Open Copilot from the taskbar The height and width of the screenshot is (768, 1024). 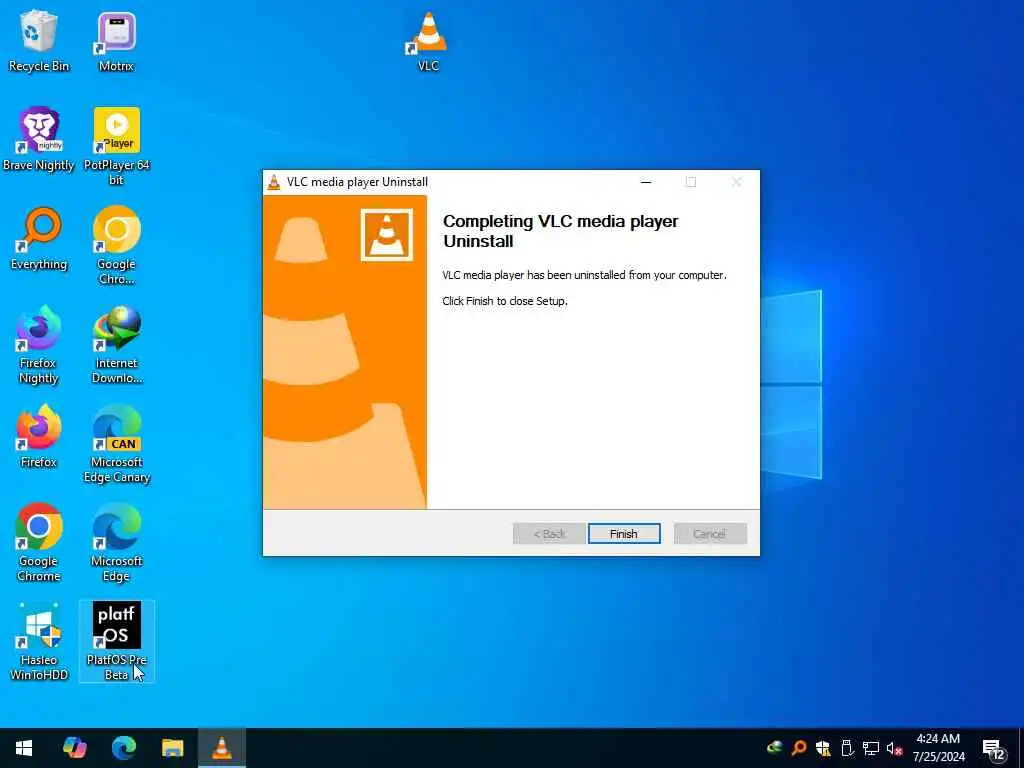[x=74, y=748]
